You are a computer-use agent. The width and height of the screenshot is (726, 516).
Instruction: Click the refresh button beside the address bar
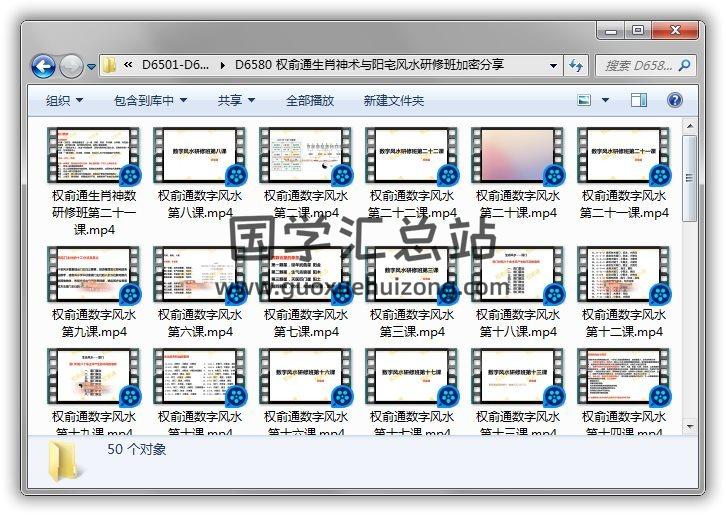tap(576, 66)
